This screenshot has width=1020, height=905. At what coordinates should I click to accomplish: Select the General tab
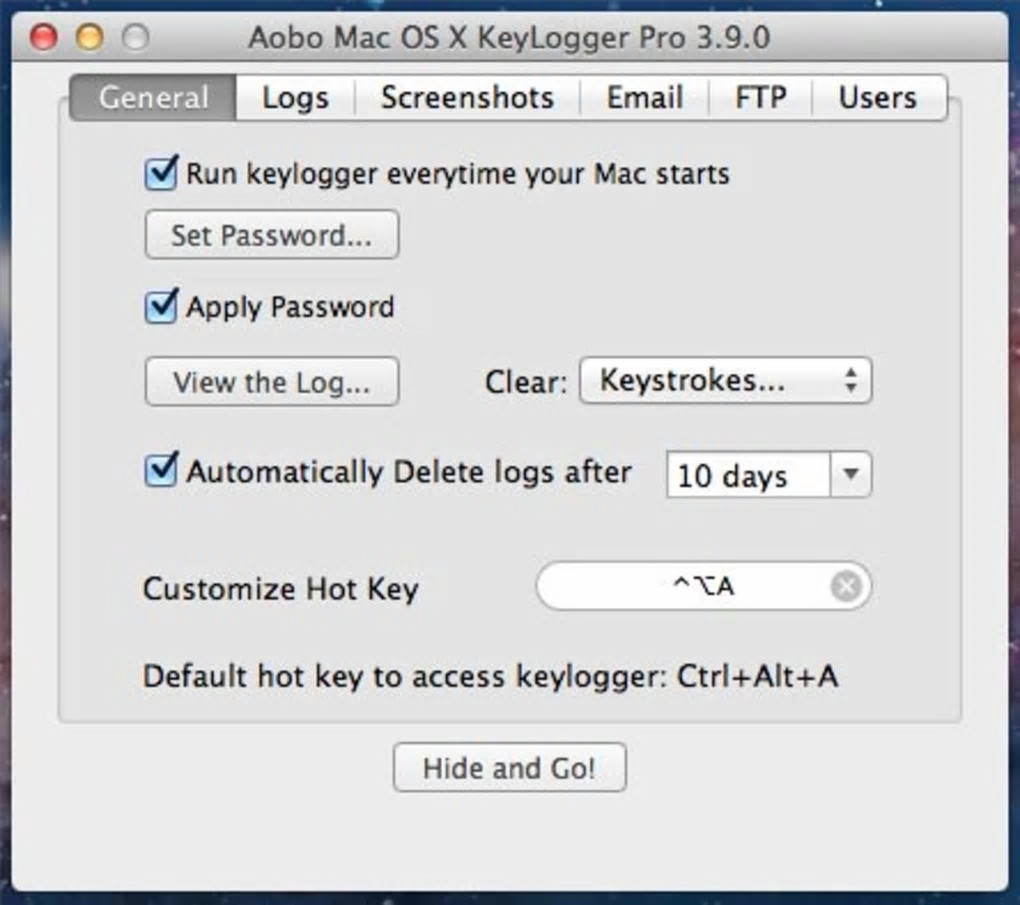(x=153, y=98)
